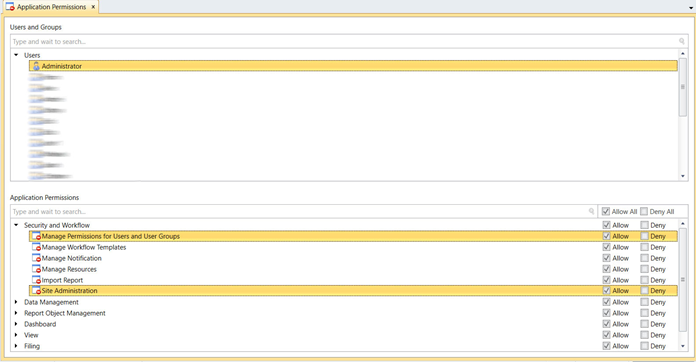Click the Manage Notification icon
Viewport: 696px width, 362px height.
coord(36,258)
